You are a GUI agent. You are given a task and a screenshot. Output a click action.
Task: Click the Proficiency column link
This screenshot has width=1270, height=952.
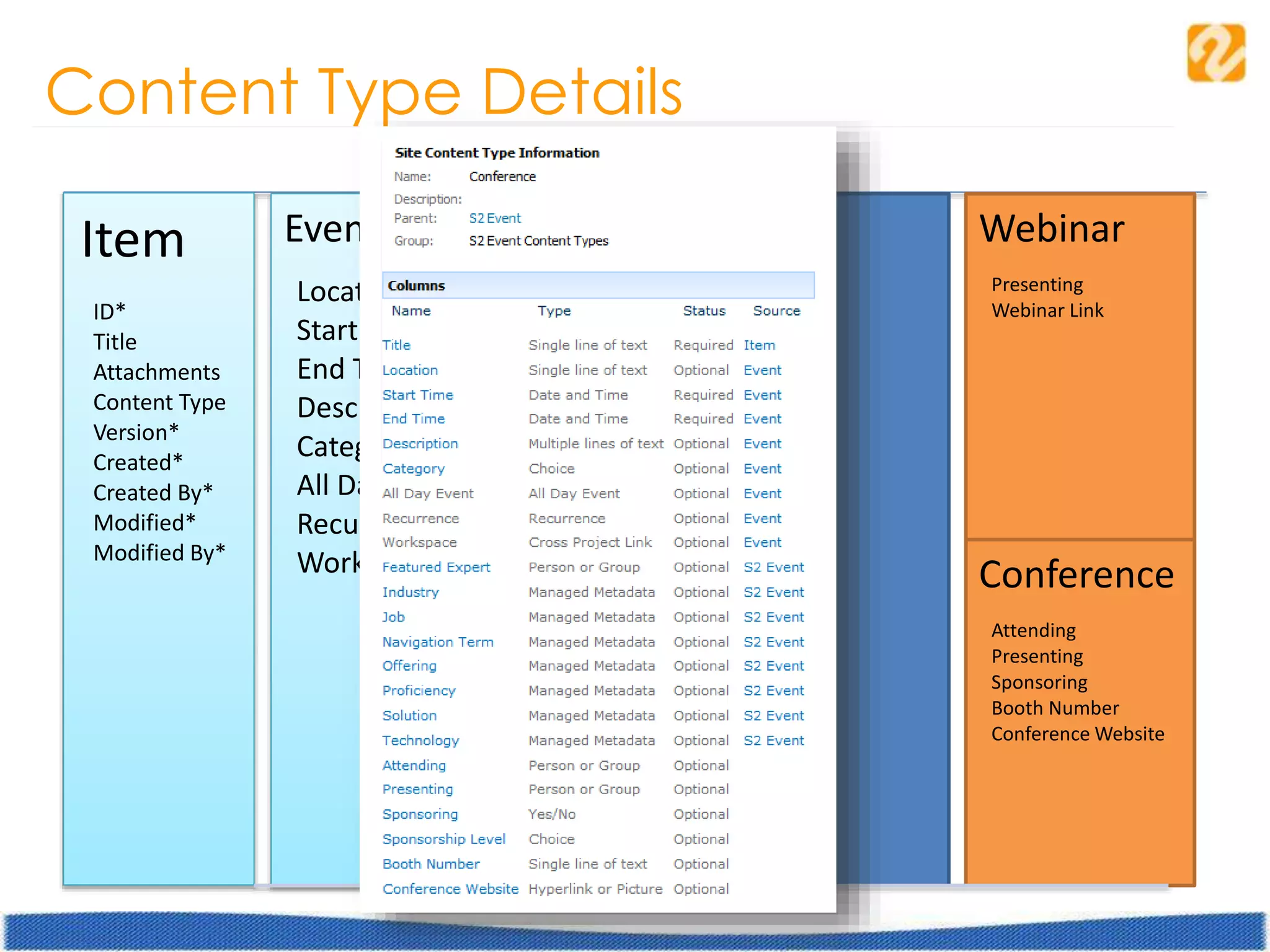419,690
